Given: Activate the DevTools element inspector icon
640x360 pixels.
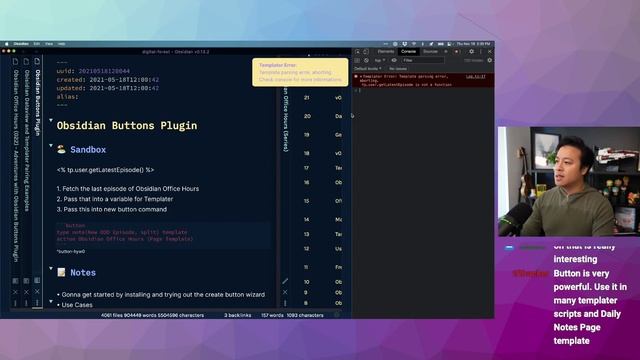Looking at the screenshot, I should click(x=357, y=52).
